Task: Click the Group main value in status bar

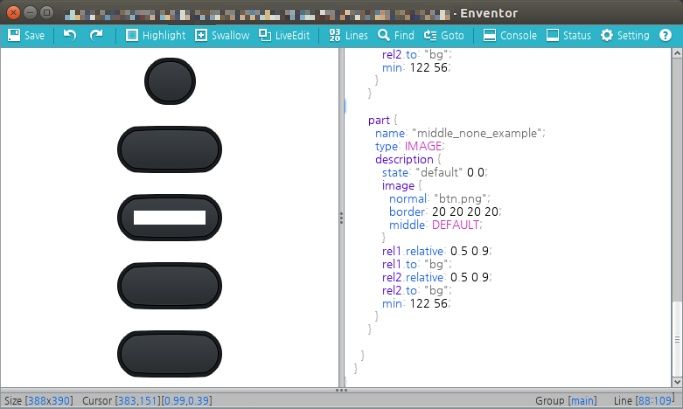Action: (582, 401)
